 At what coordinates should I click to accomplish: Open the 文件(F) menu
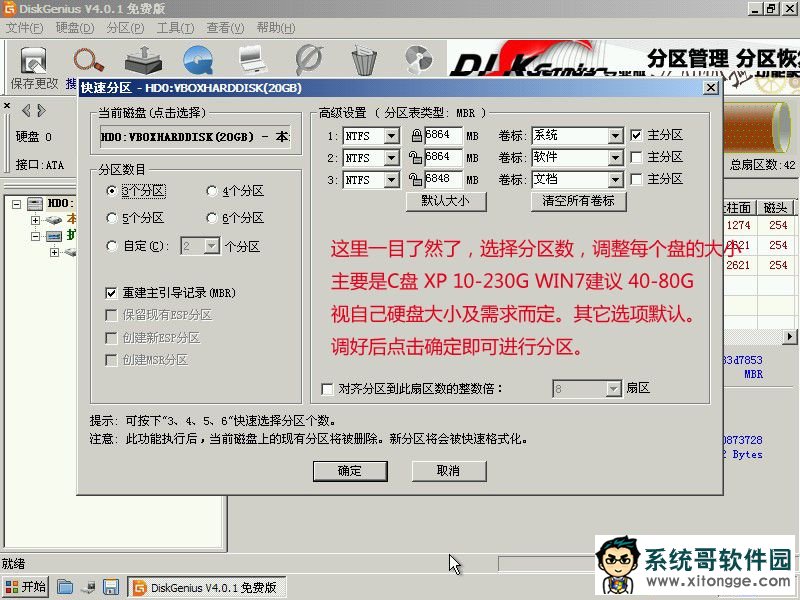click(24, 28)
